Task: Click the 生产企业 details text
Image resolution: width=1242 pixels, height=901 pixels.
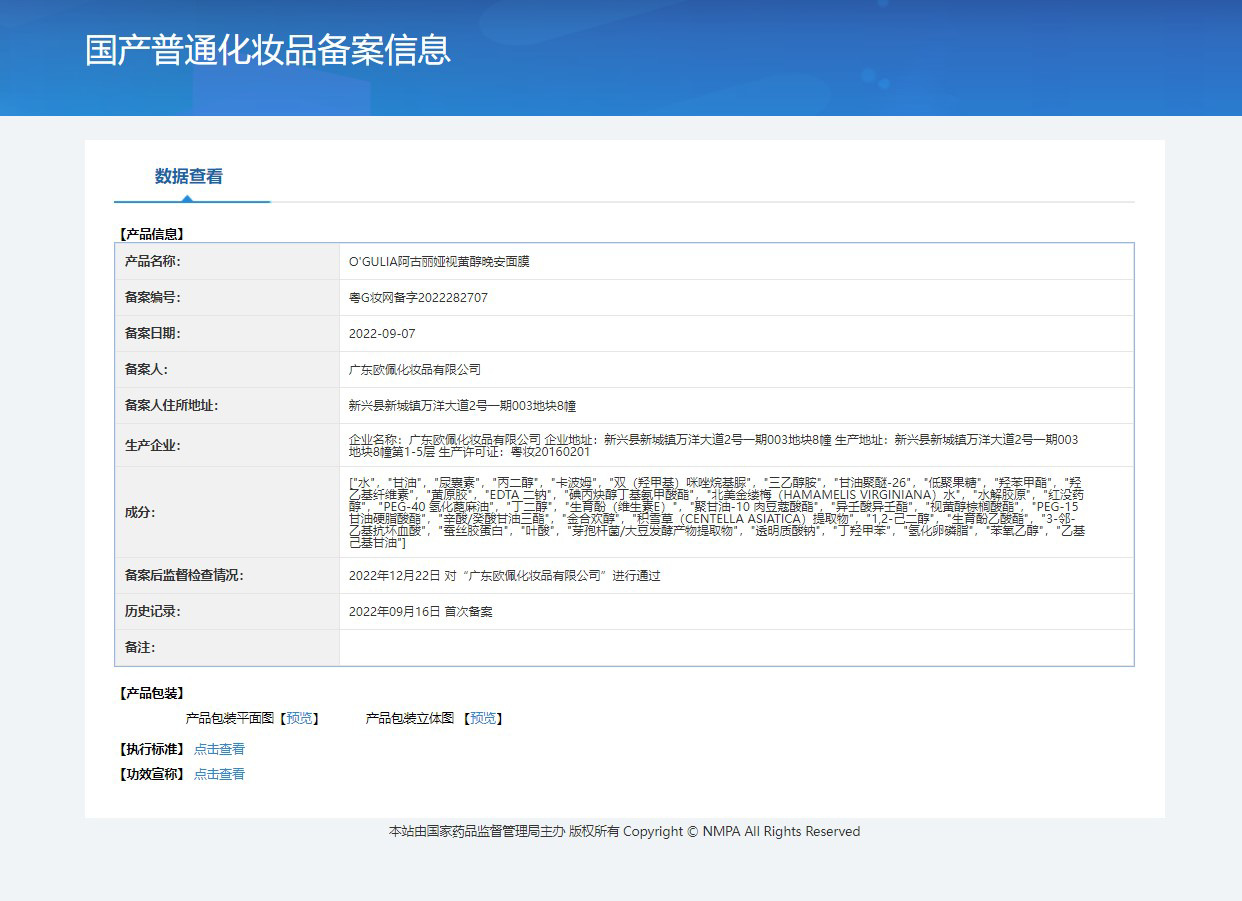Action: (714, 445)
